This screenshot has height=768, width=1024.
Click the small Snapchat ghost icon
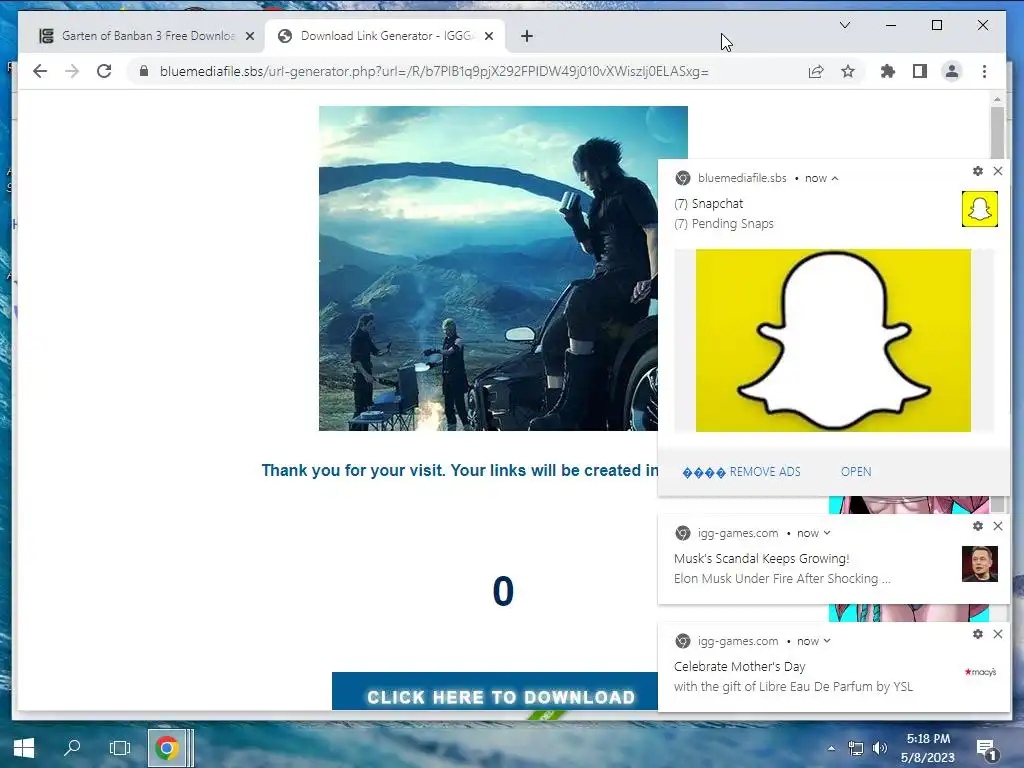[x=980, y=209]
